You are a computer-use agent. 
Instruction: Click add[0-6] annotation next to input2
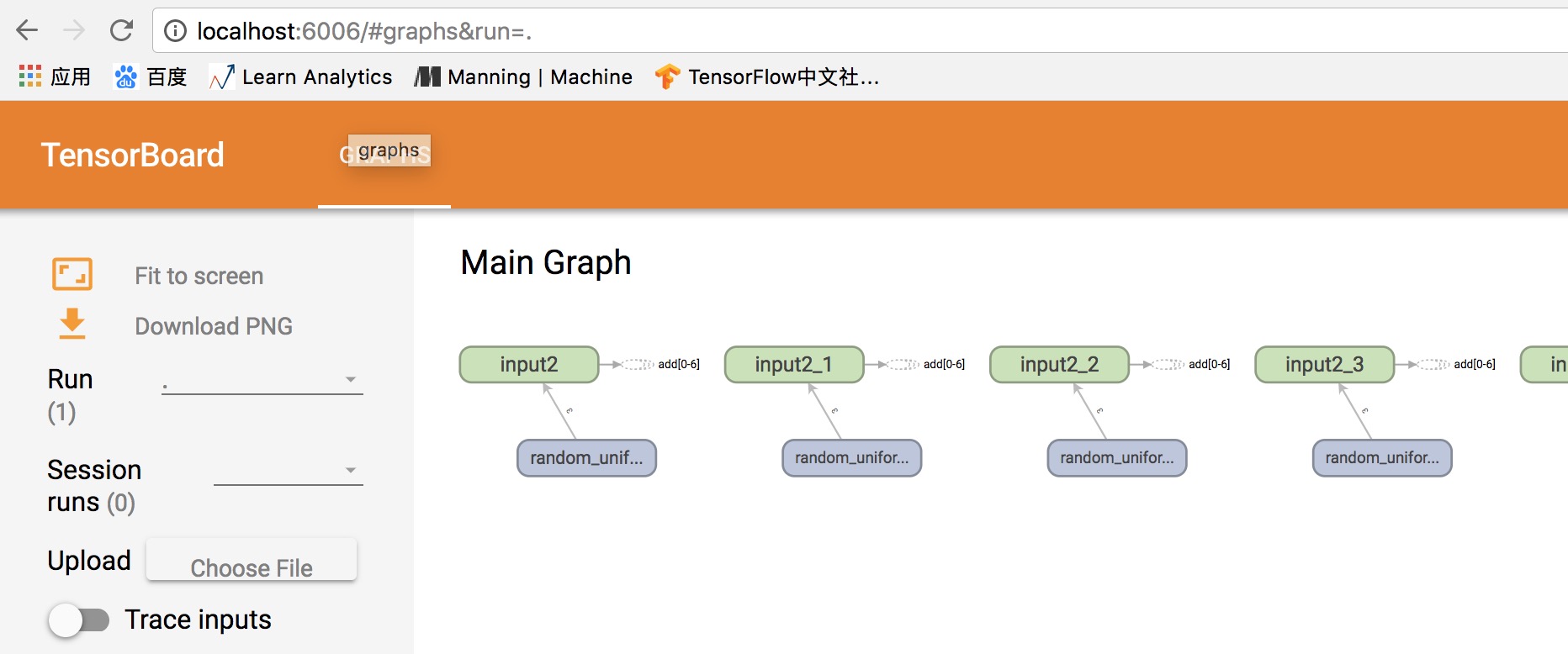[679, 364]
